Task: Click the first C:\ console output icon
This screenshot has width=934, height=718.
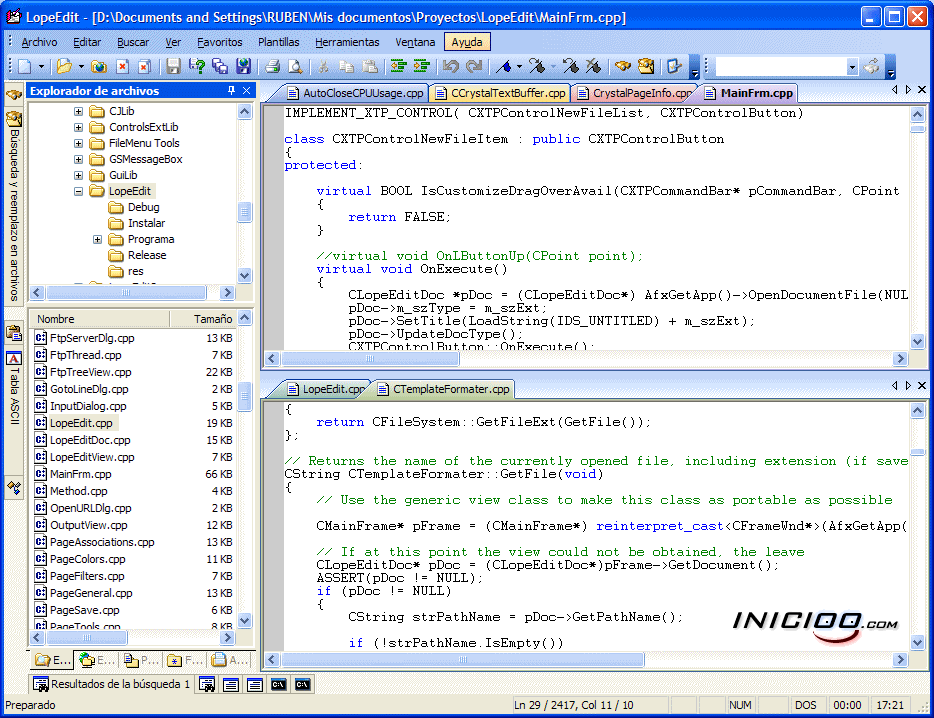Action: click(x=279, y=685)
